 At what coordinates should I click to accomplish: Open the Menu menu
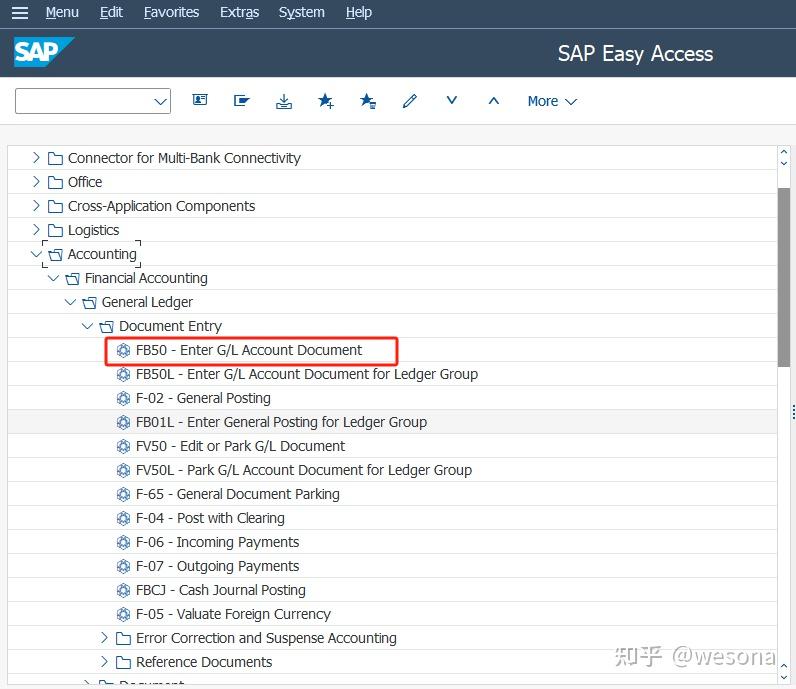(x=62, y=12)
